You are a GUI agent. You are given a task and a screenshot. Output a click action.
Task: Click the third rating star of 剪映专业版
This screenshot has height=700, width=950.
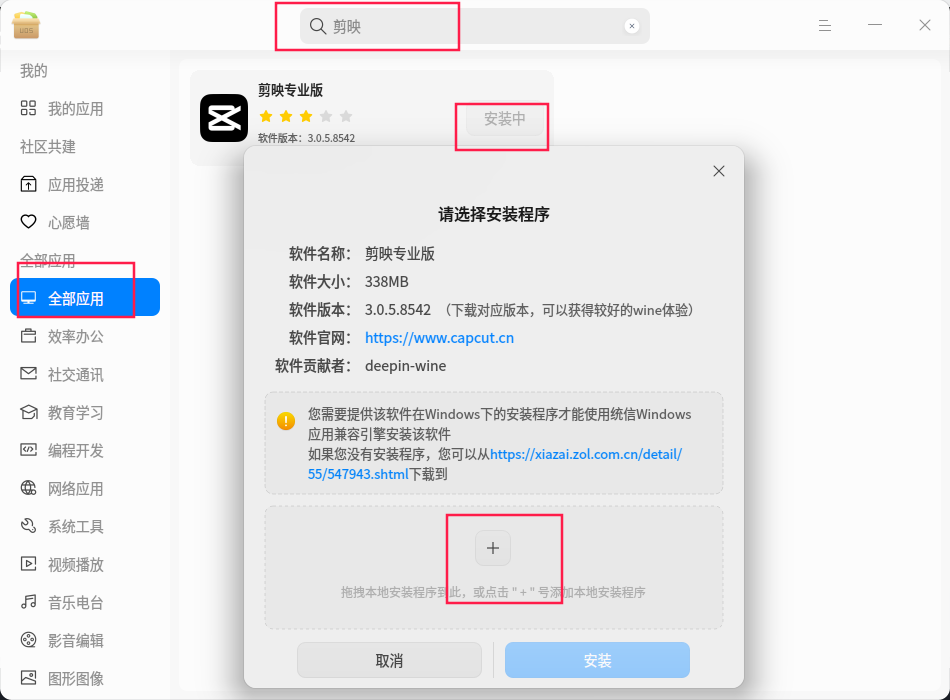click(306, 116)
